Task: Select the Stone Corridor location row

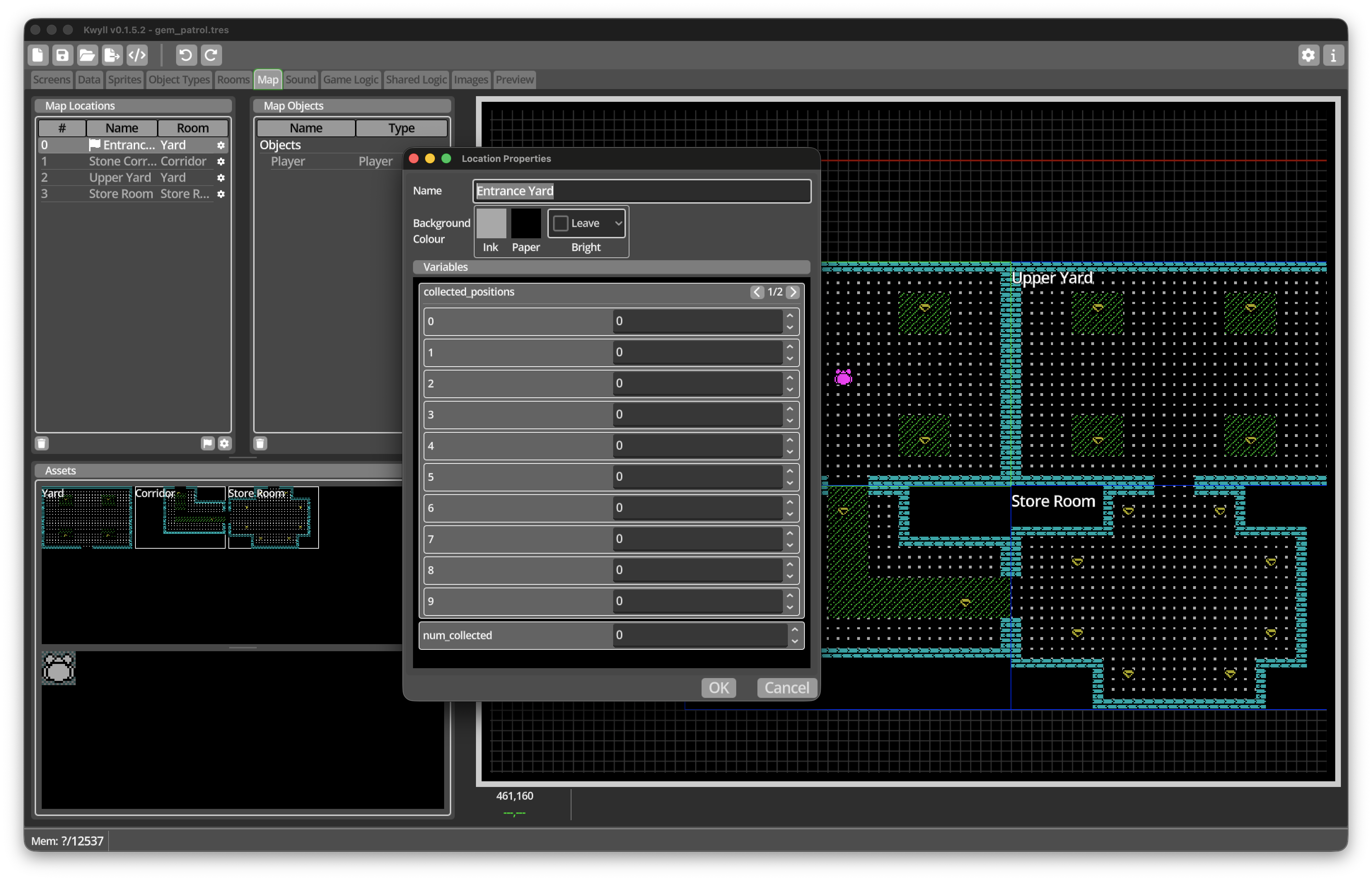Action: coord(134,161)
